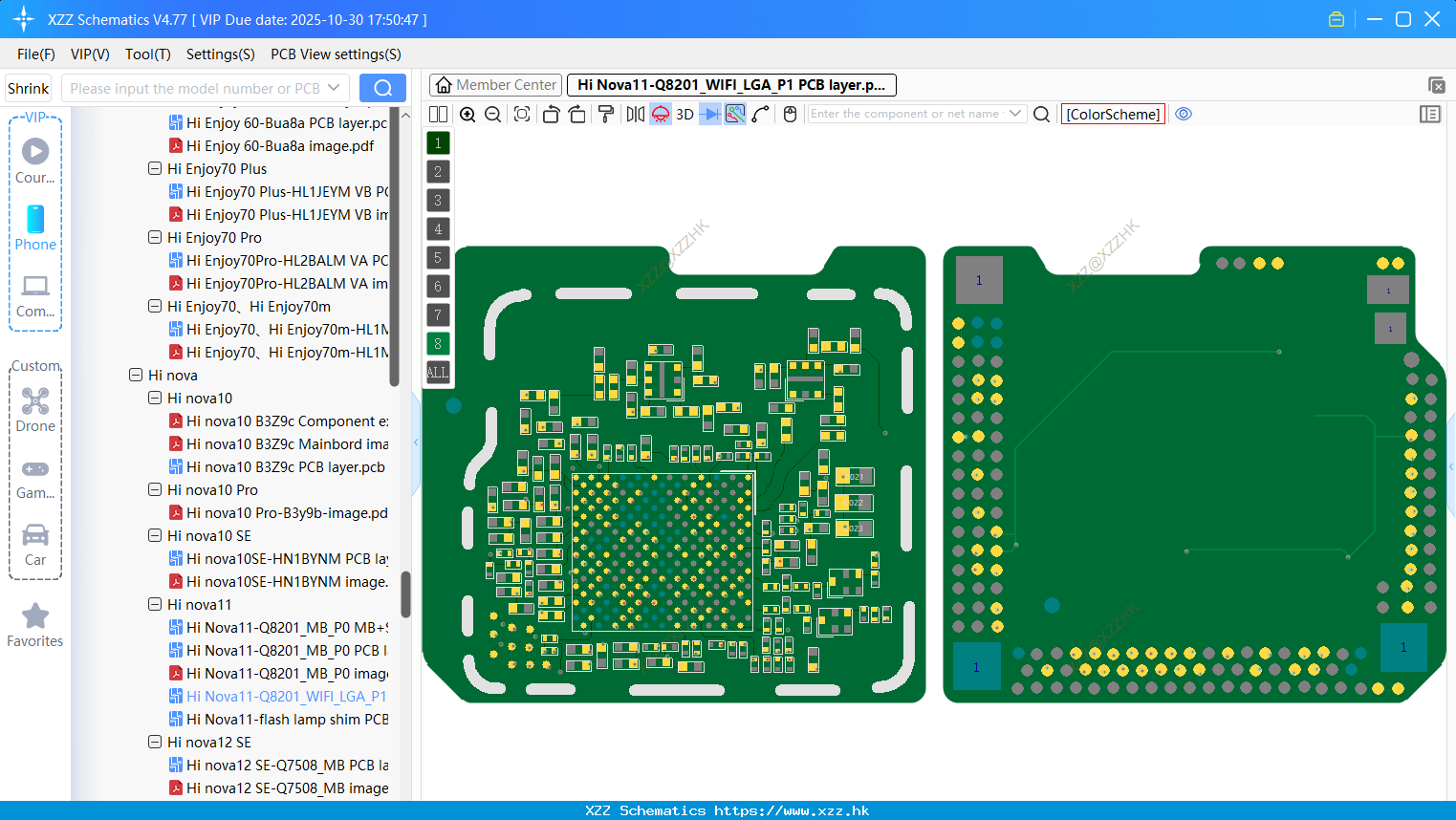This screenshot has width=1456, height=820.
Task: Click the blue search button
Action: (x=382, y=88)
